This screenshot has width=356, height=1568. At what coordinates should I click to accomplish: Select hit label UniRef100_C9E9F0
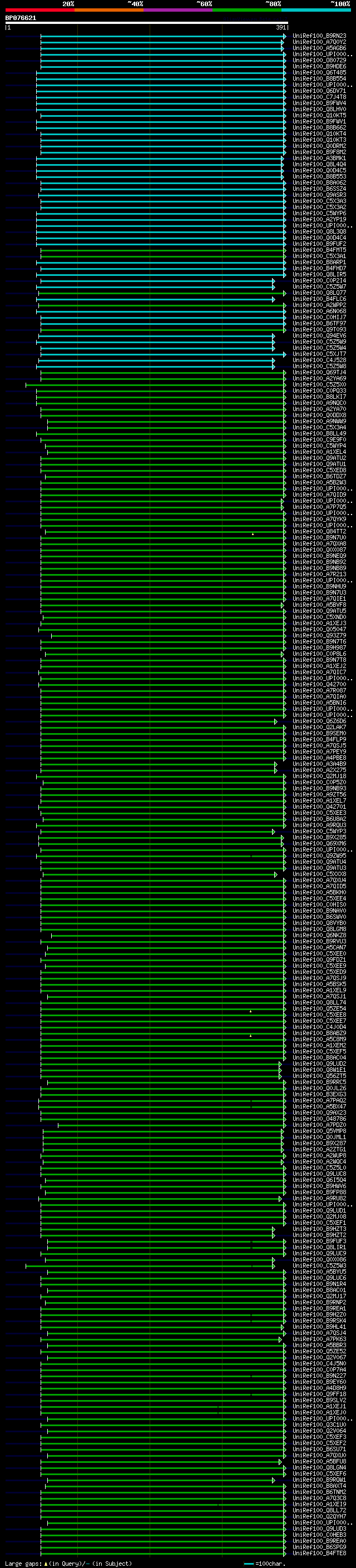pyautogui.click(x=319, y=439)
